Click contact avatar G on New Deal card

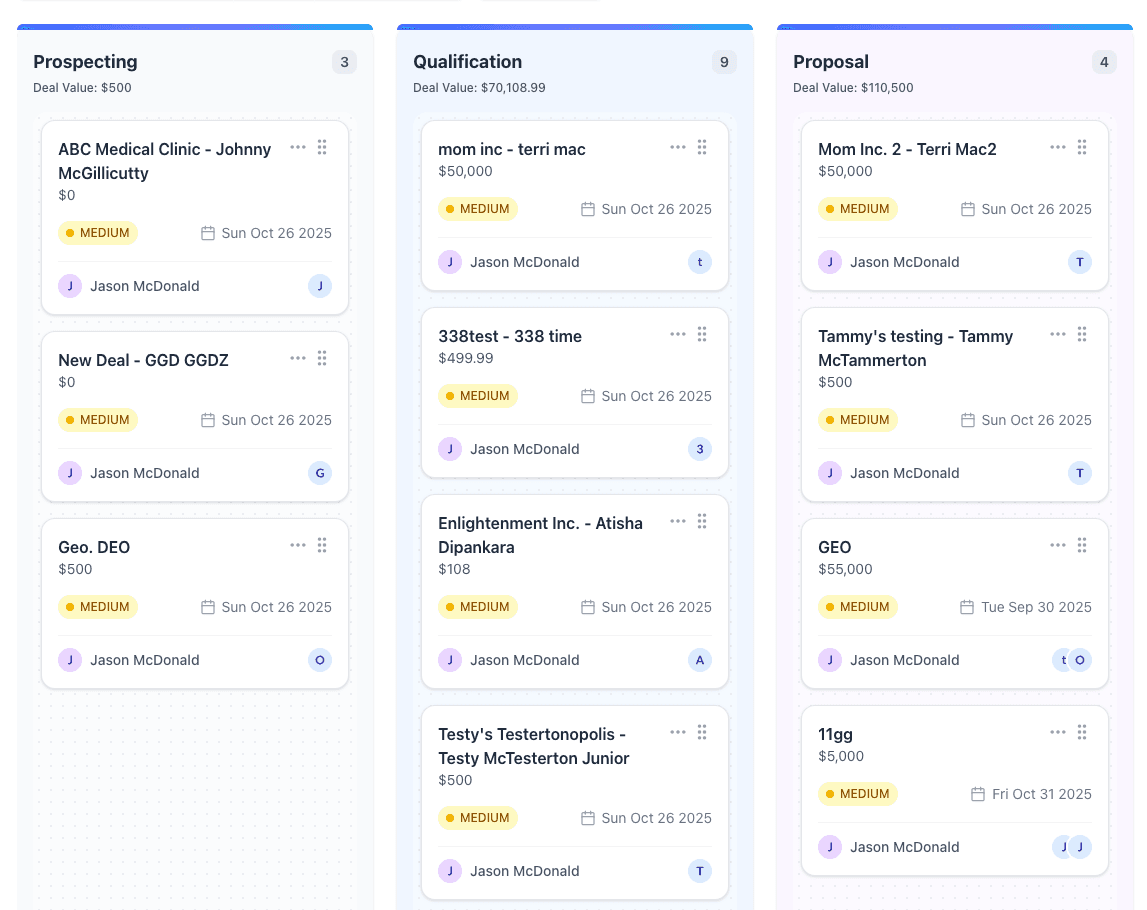(x=320, y=473)
